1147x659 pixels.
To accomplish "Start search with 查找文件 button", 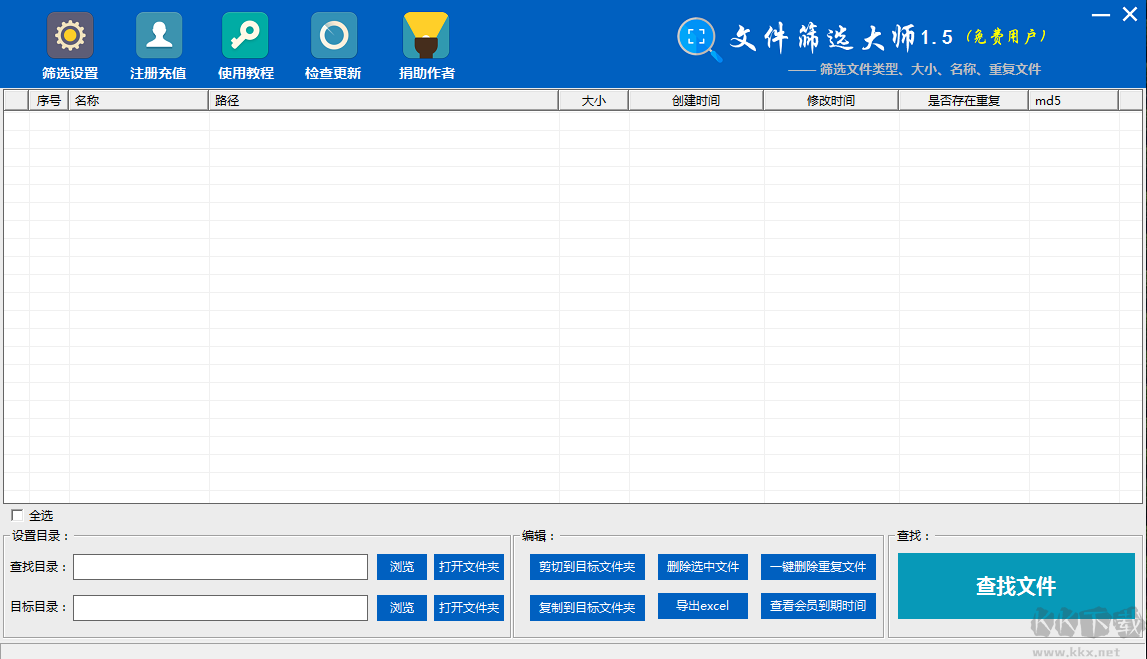I will [1016, 586].
